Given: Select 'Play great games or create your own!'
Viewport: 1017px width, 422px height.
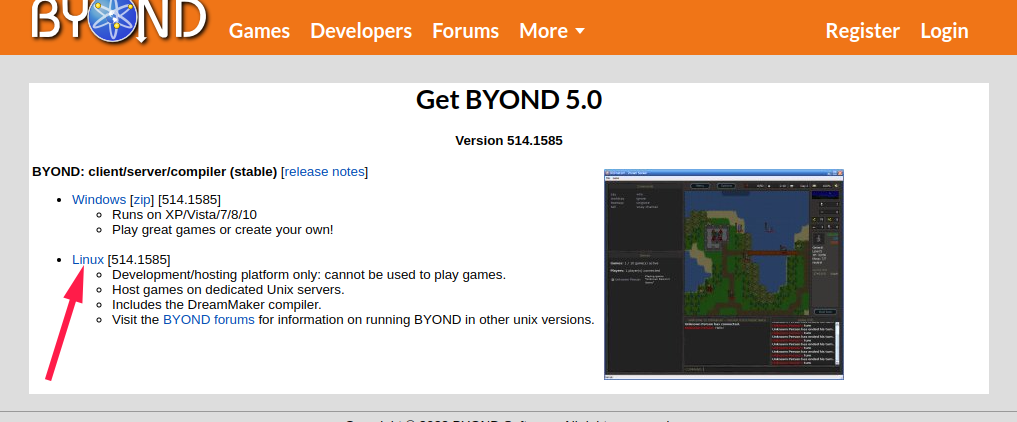Looking at the screenshot, I should click(x=222, y=229).
